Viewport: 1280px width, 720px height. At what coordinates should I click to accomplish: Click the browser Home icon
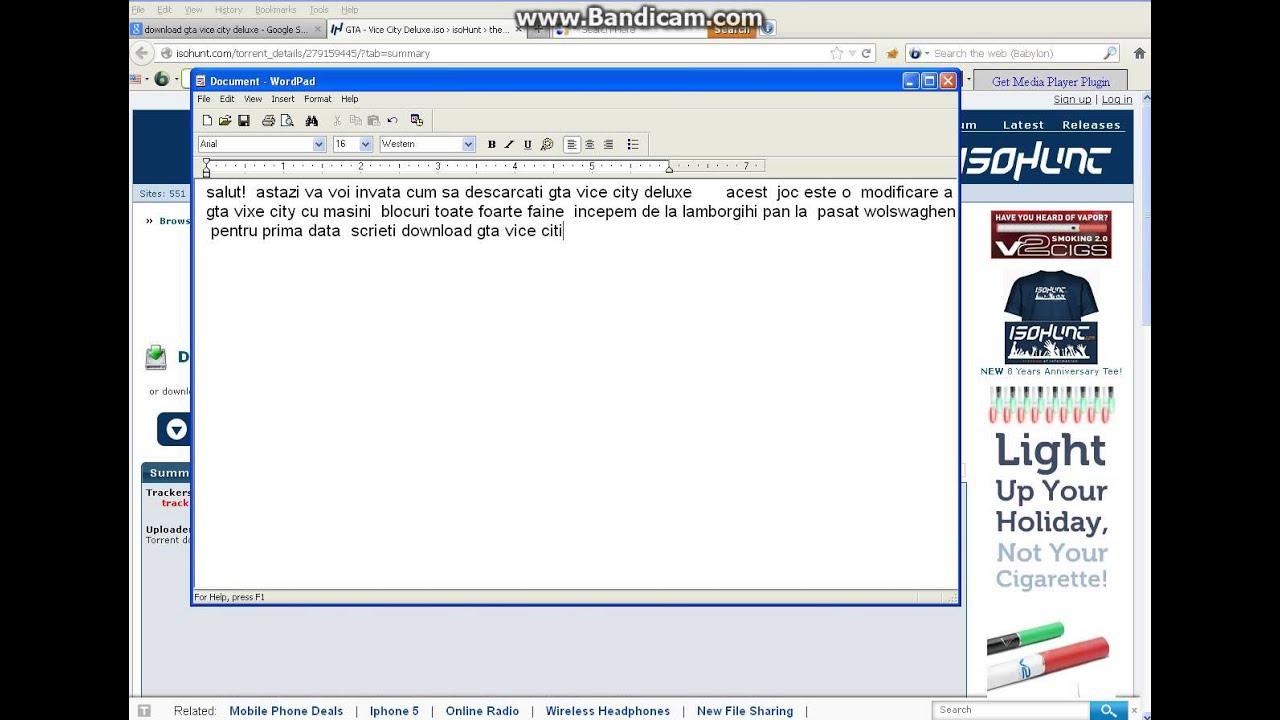(x=1139, y=53)
